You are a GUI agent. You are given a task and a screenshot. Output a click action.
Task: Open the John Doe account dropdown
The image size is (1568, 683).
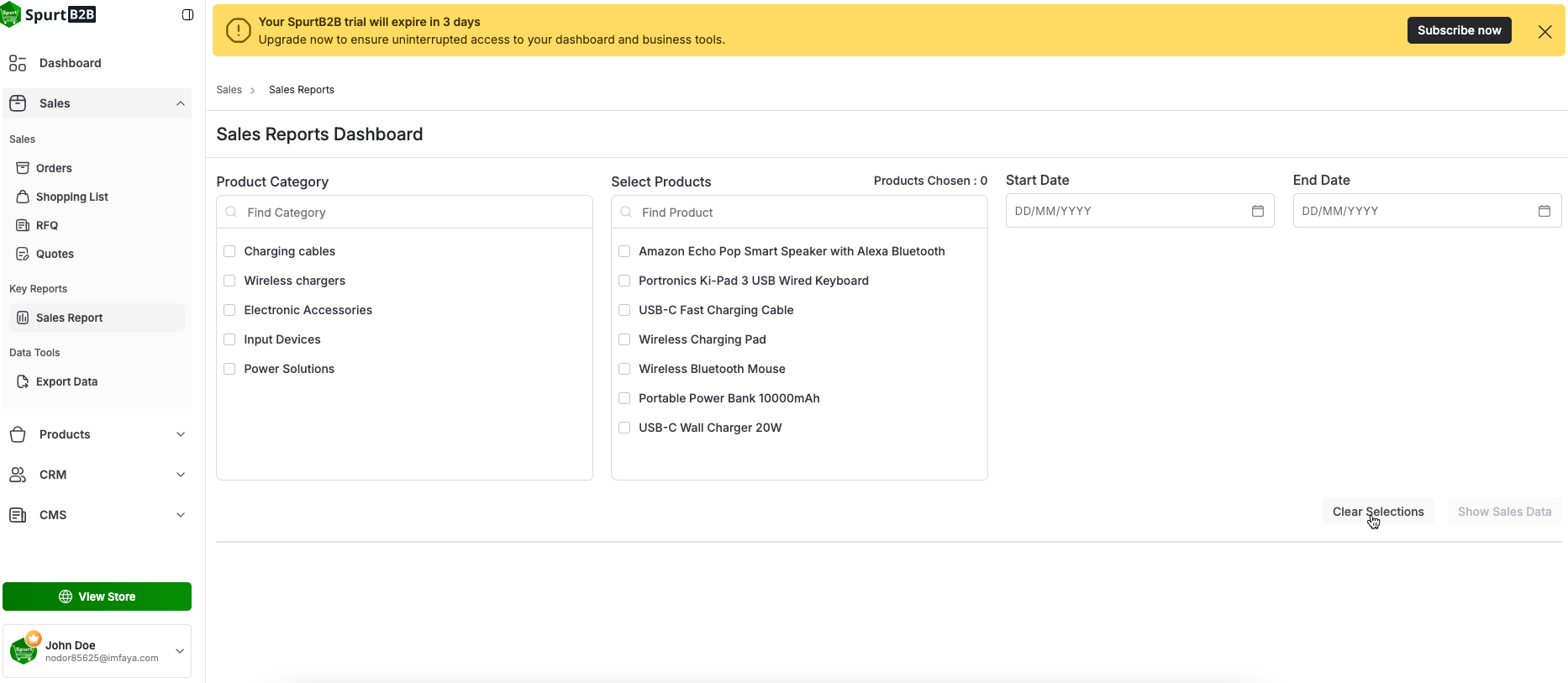179,651
